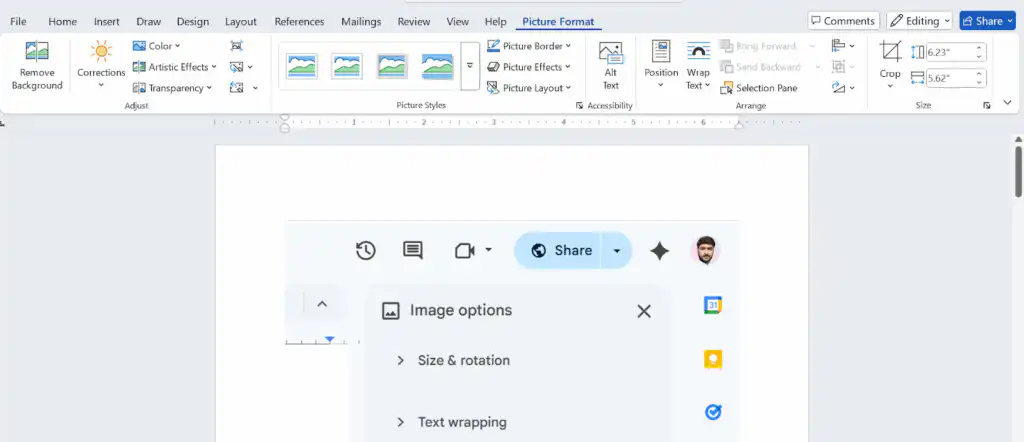Open the Color dropdown
Image resolution: width=1024 pixels, height=442 pixels.
coord(157,46)
